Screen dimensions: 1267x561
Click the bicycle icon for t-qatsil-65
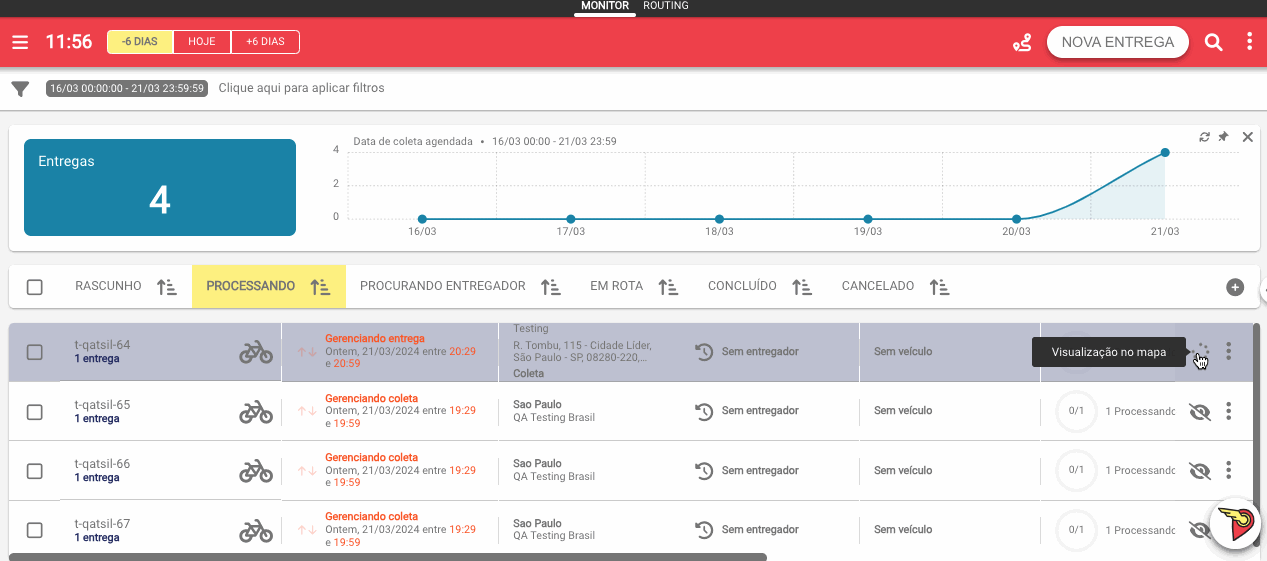click(x=256, y=412)
